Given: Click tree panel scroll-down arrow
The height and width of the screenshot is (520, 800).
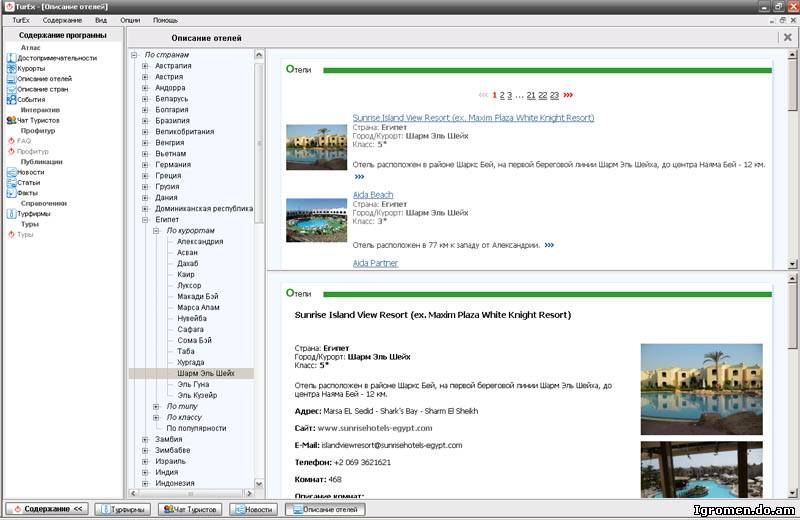Looking at the screenshot, I should click(259, 484).
